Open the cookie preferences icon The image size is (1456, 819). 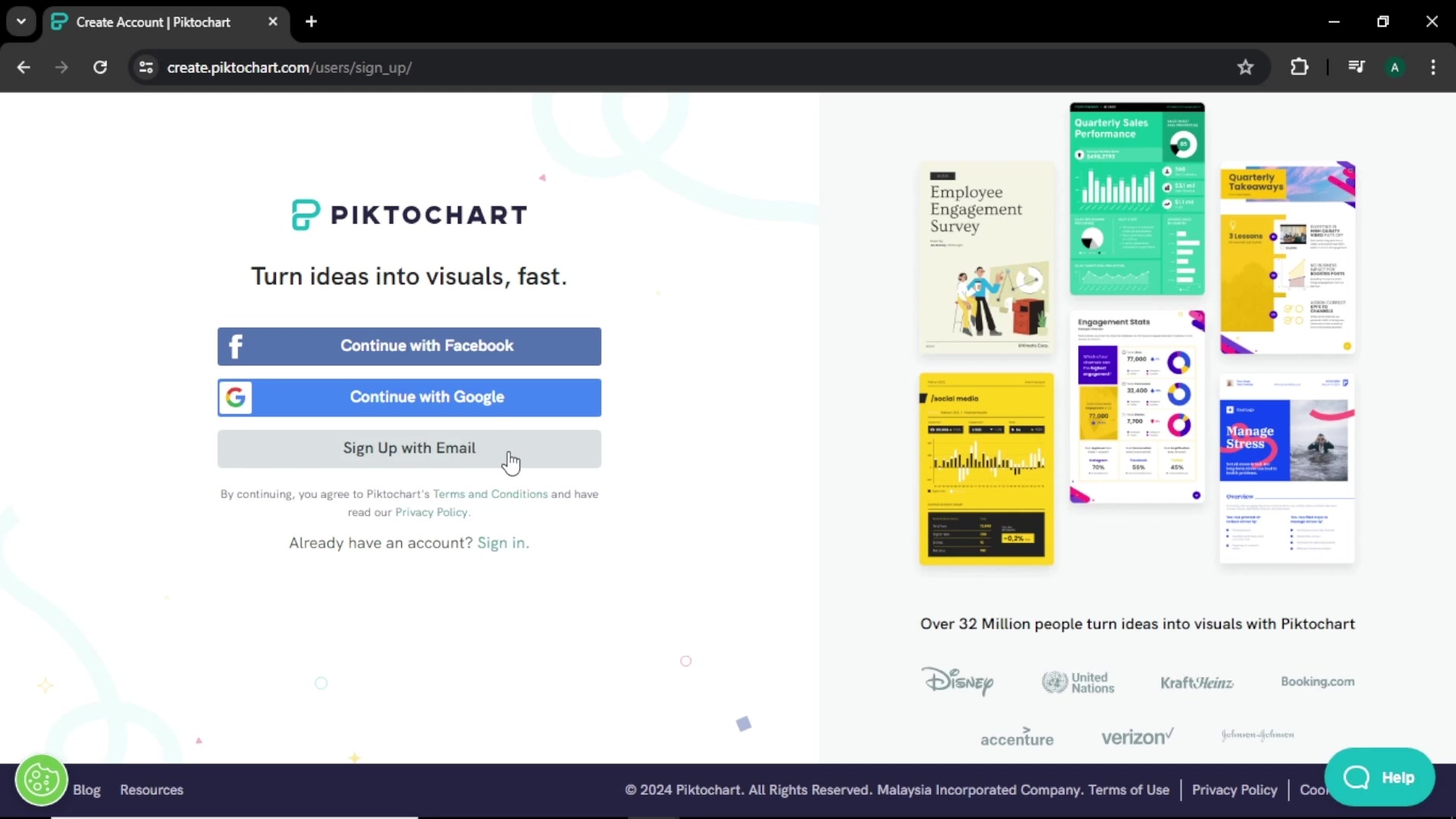coord(42,780)
